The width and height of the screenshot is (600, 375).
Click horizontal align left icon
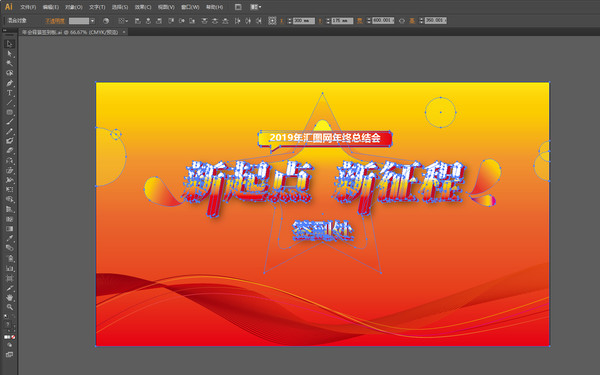pos(138,21)
